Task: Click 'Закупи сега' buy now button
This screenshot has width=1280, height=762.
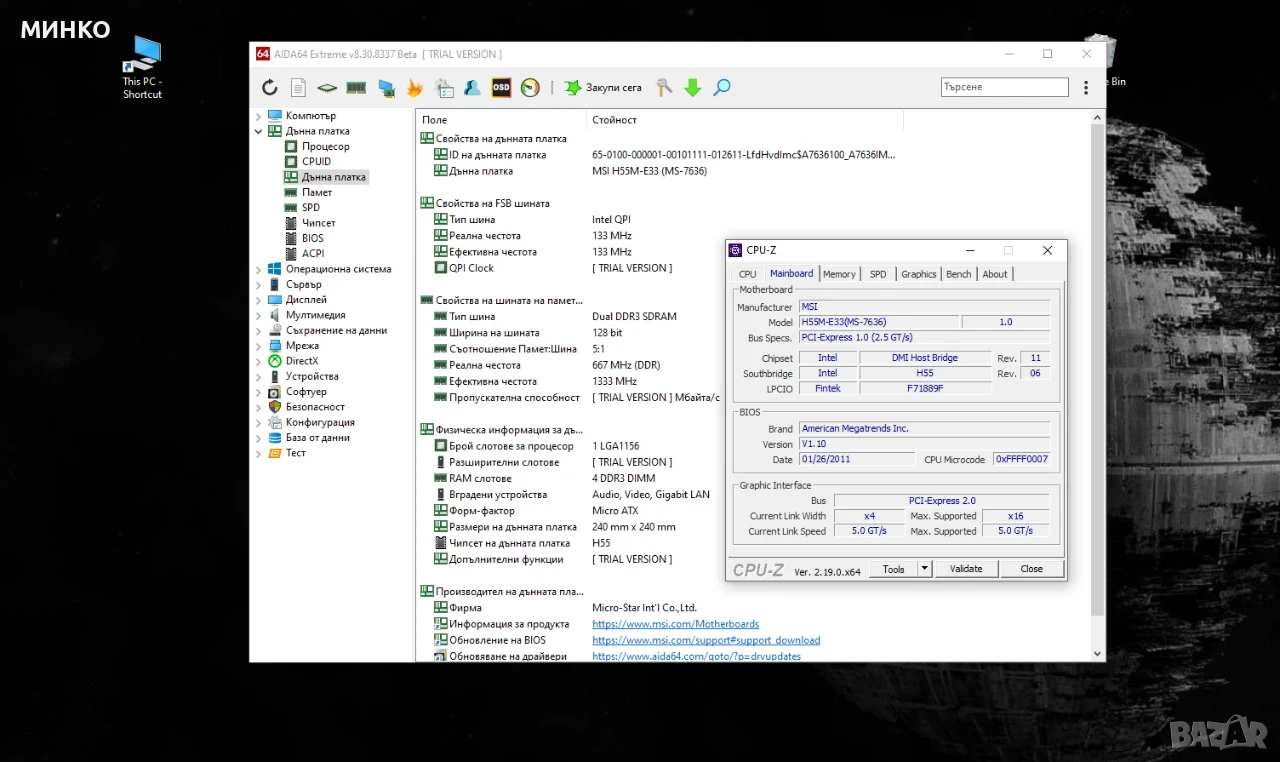Action: [x=602, y=88]
